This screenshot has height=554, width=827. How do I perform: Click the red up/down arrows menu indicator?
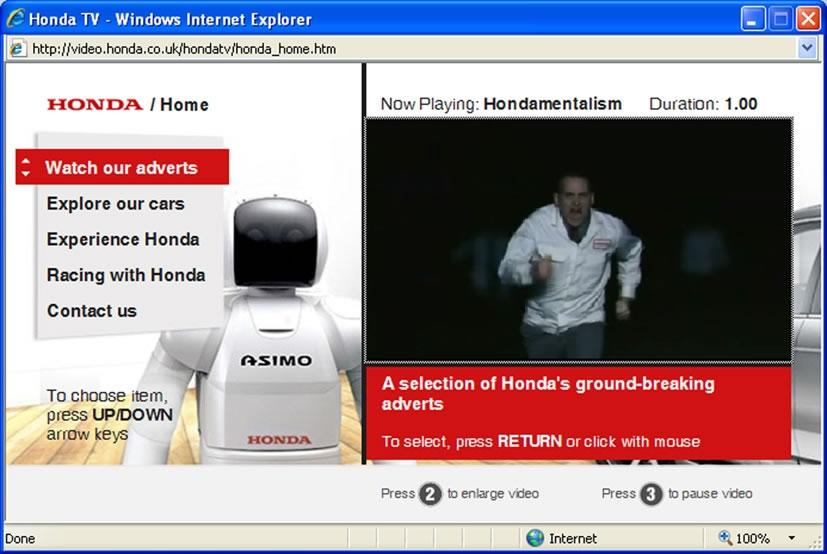[26, 167]
